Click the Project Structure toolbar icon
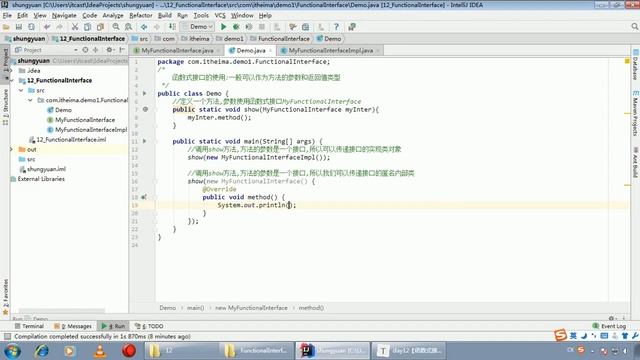 [305, 27]
